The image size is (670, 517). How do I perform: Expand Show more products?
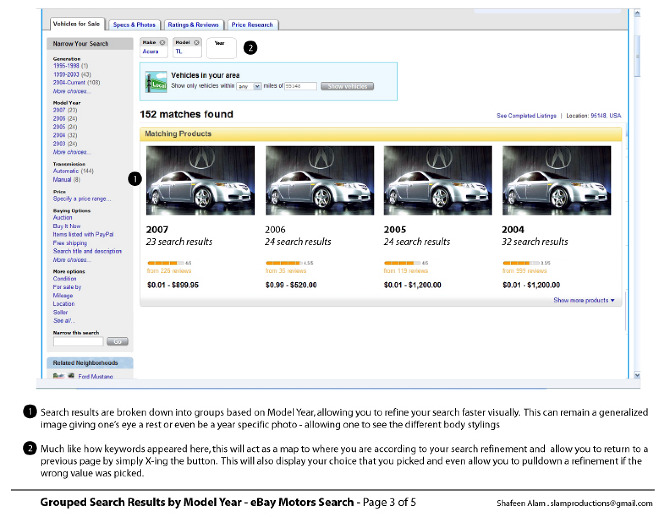584,300
